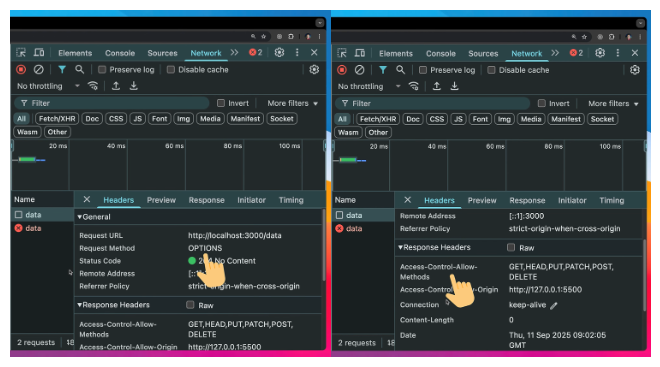Clear network log in right panel
The width and height of the screenshot is (660, 367).
359,70
